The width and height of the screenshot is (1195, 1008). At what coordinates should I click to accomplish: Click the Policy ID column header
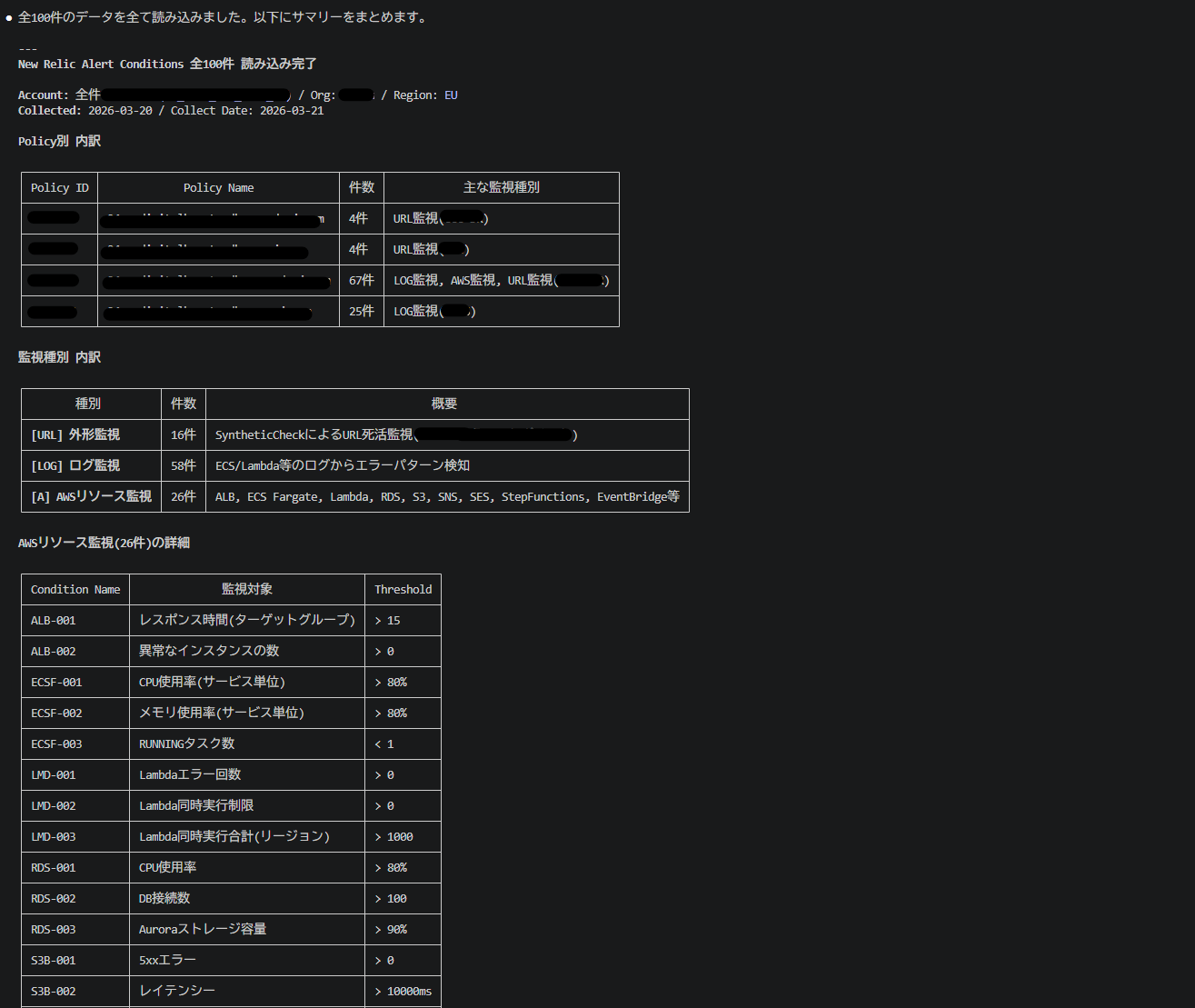[x=59, y=188]
